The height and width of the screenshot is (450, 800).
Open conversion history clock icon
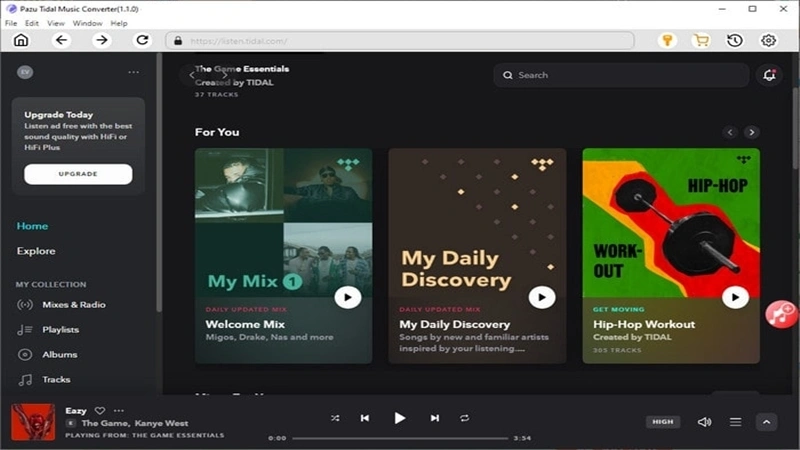pos(735,40)
